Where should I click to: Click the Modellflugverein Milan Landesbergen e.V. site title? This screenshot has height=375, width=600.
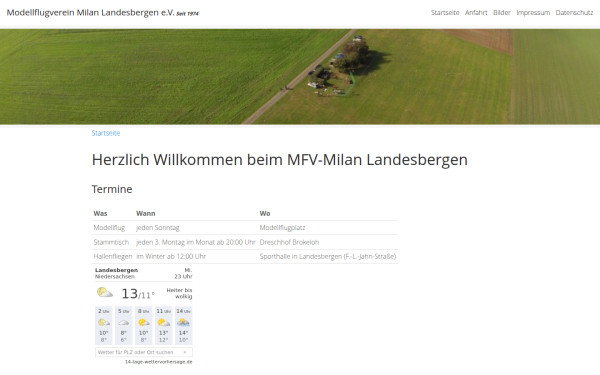click(x=91, y=13)
